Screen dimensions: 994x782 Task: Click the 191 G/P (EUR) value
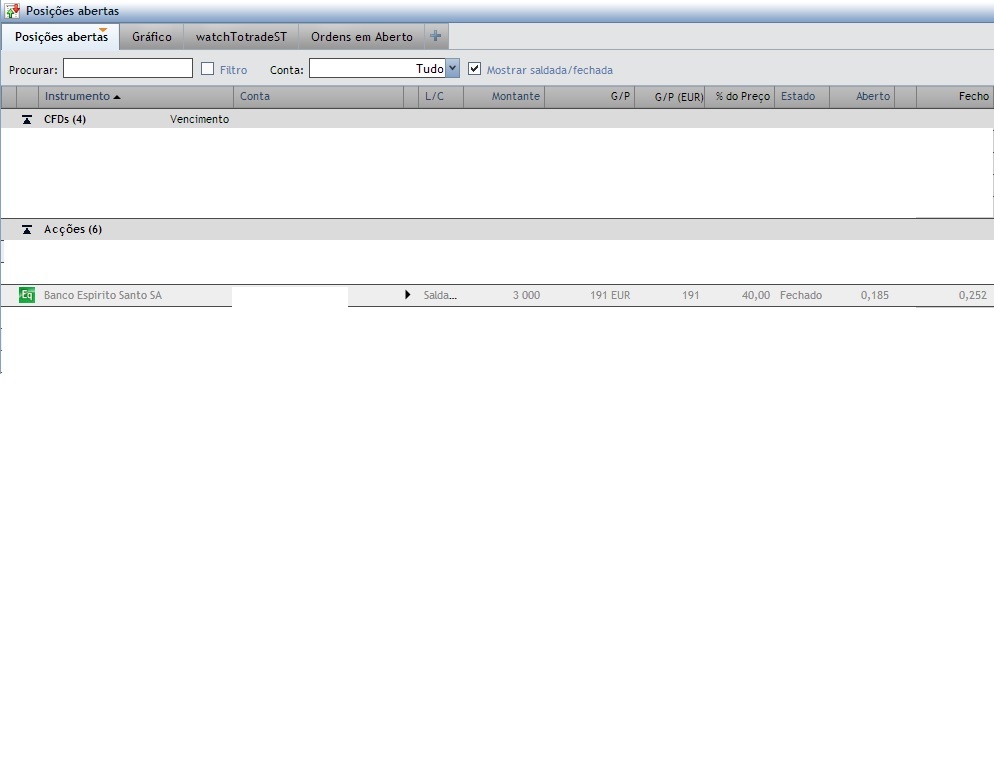690,295
